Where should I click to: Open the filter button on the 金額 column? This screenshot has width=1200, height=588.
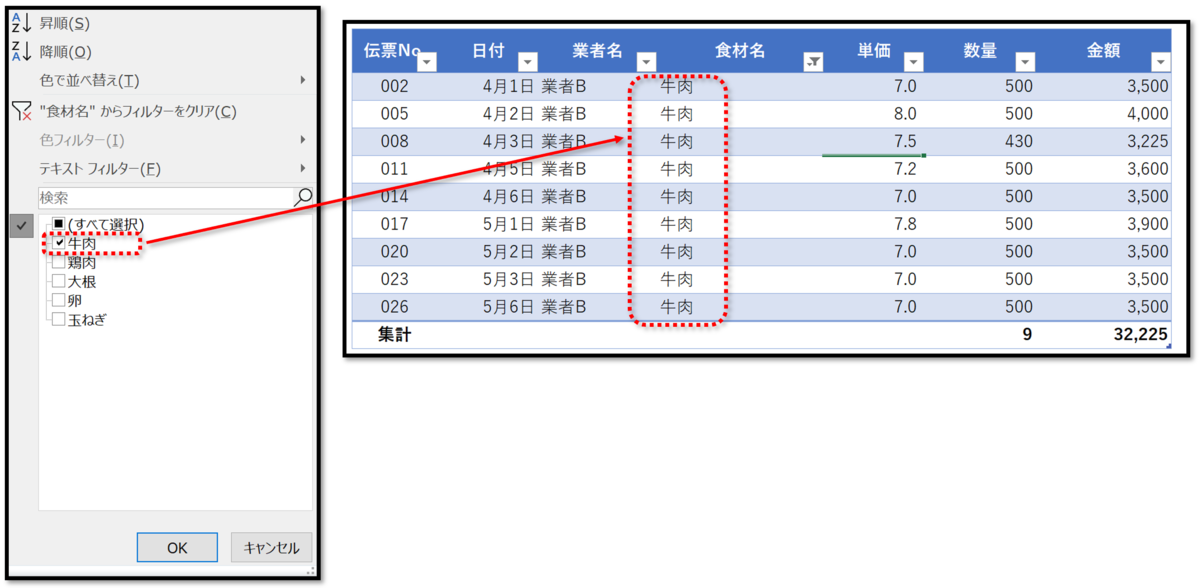(x=1160, y=61)
